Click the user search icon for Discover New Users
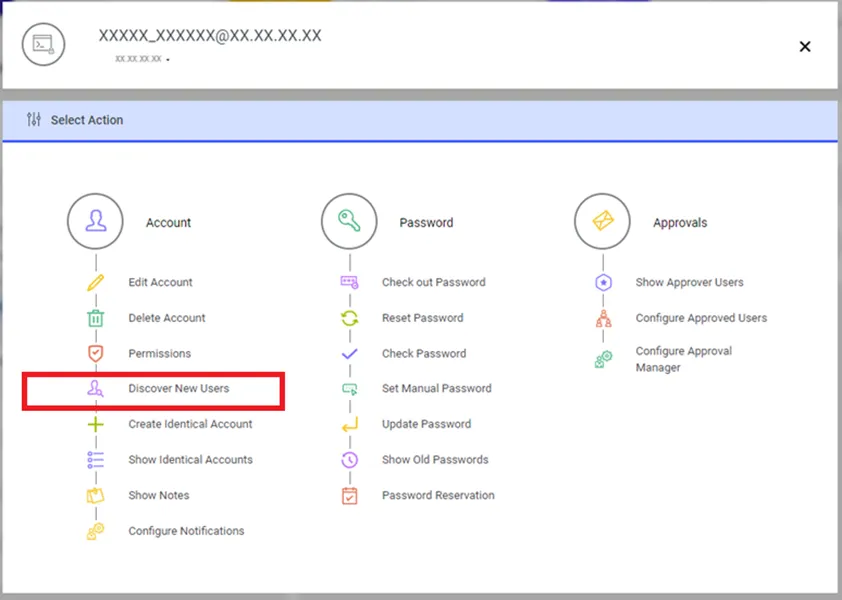This screenshot has height=600, width=842. (x=96, y=388)
